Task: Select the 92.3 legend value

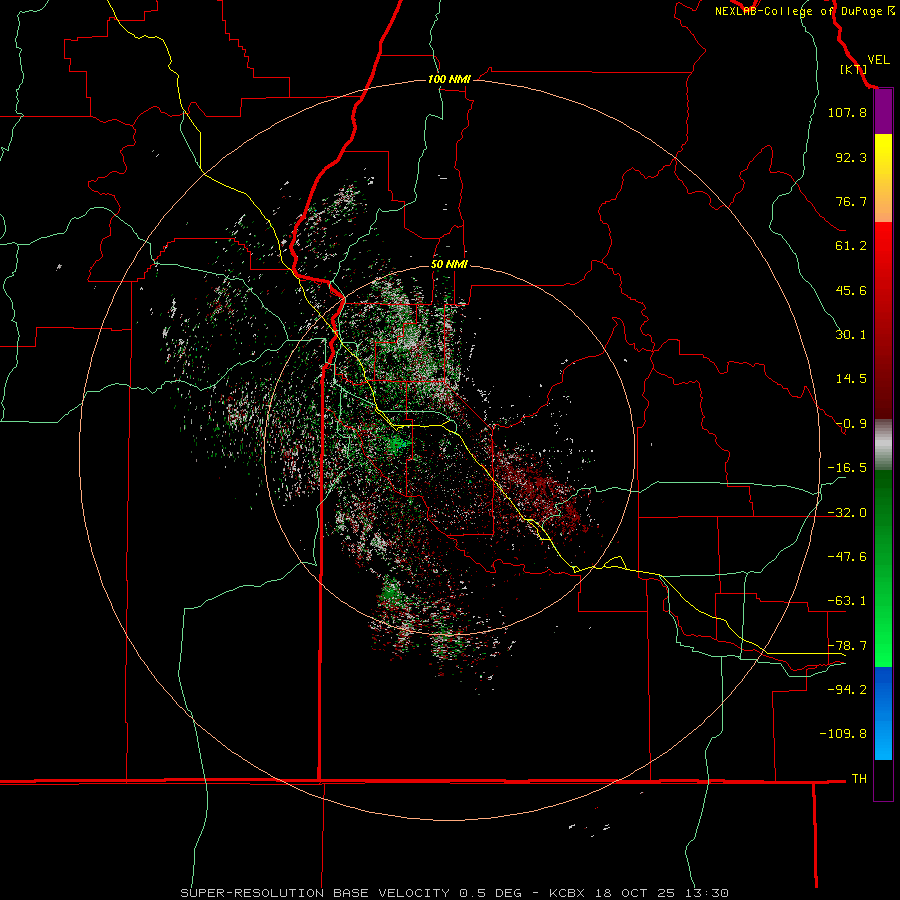Action: point(851,157)
